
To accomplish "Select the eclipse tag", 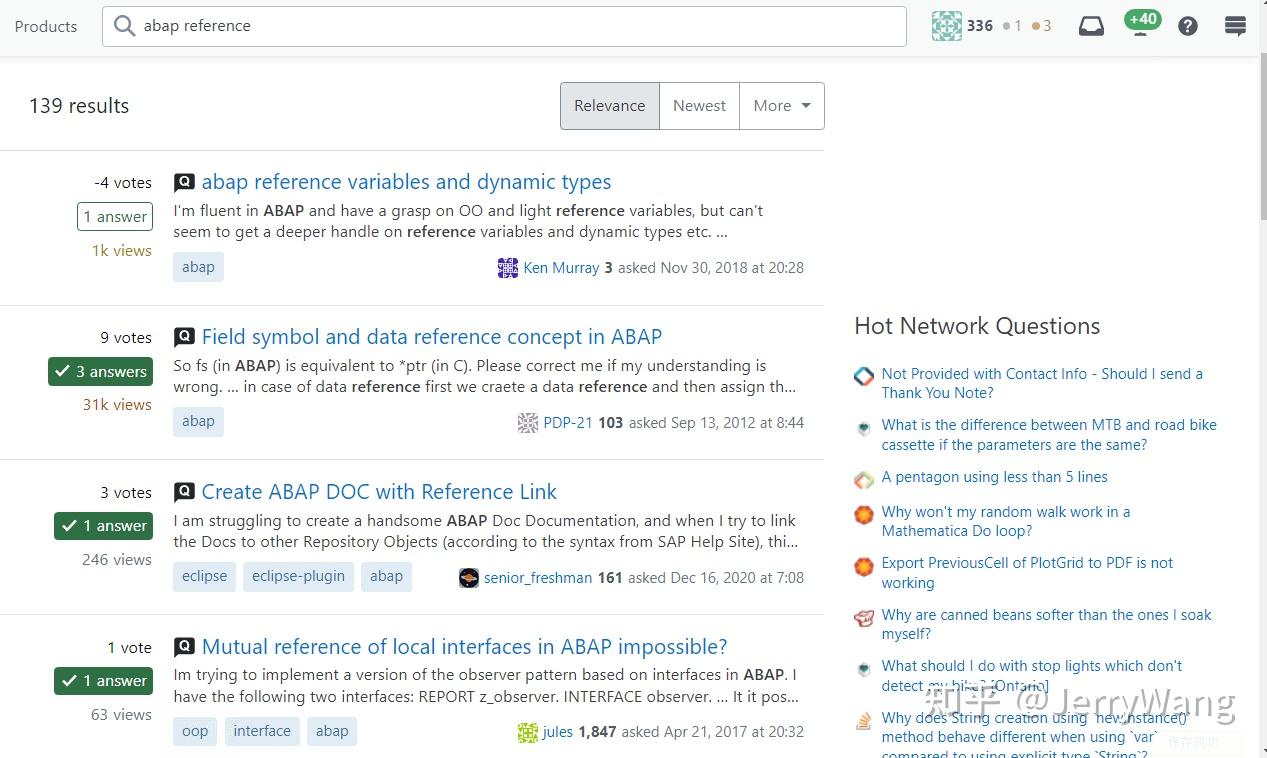I will [205, 576].
